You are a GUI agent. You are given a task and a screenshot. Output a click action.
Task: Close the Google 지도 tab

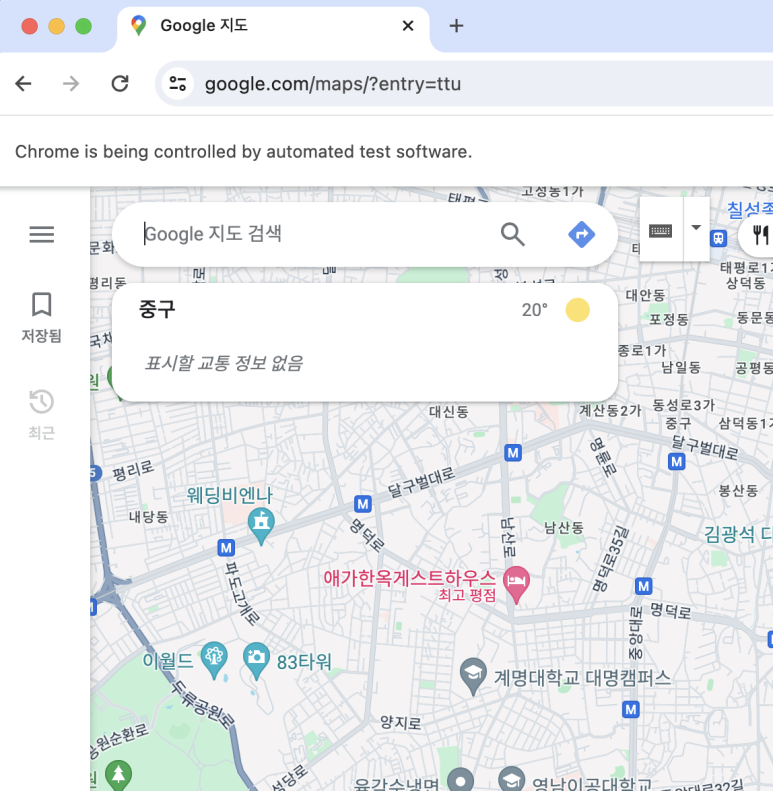pos(408,25)
